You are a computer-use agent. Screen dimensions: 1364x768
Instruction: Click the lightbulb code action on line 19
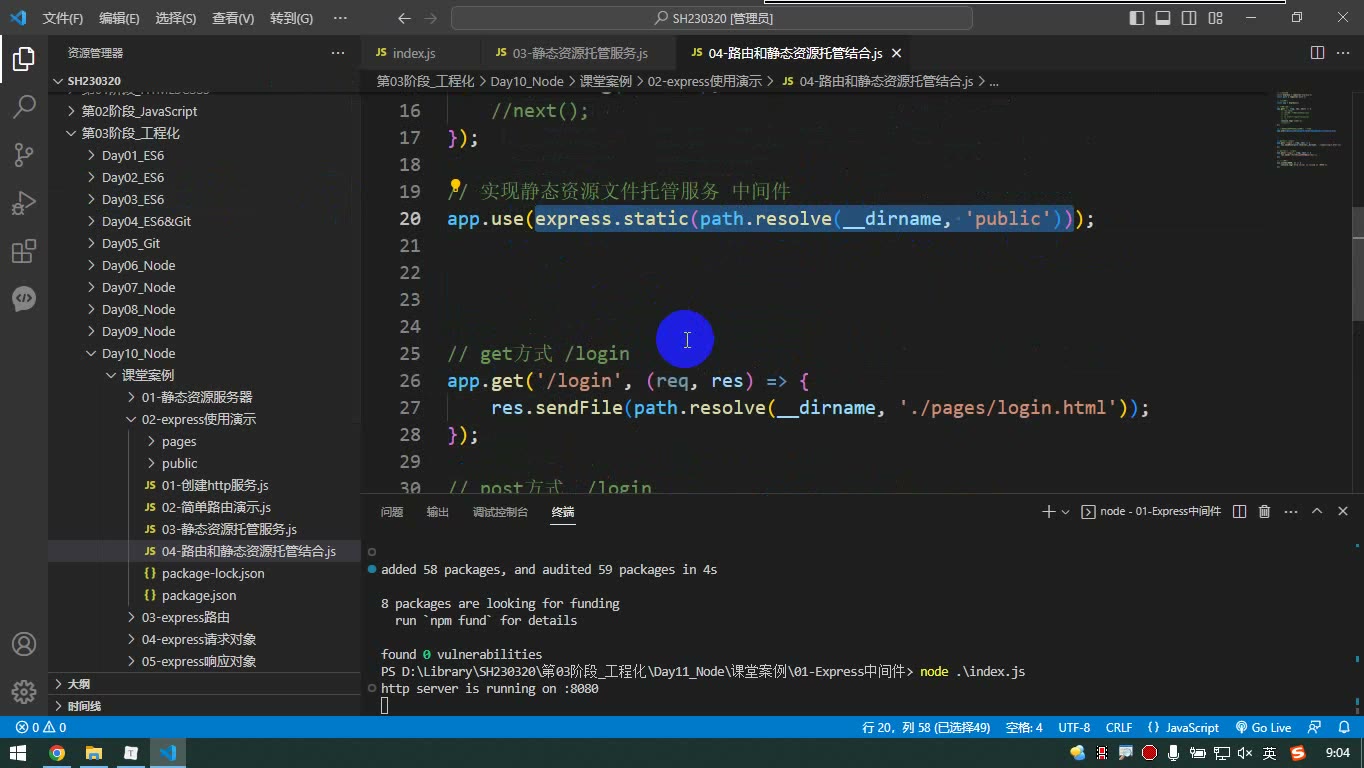(455, 187)
